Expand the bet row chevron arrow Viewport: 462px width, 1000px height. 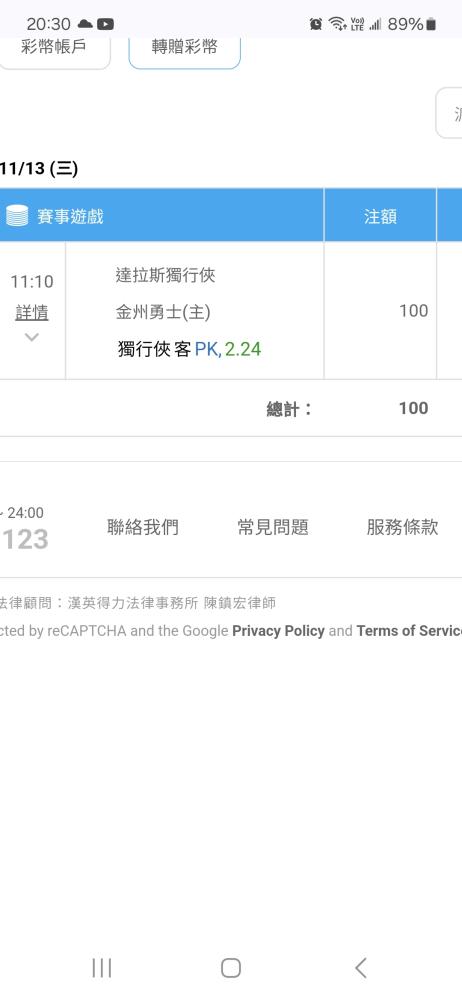[32, 337]
